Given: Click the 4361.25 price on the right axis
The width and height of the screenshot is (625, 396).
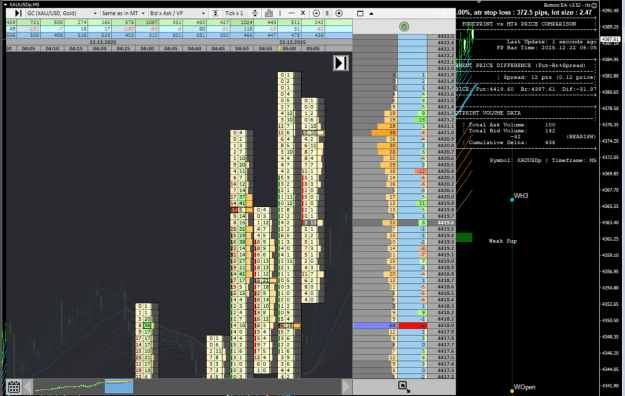Looking at the screenshot, I should pos(610,239).
